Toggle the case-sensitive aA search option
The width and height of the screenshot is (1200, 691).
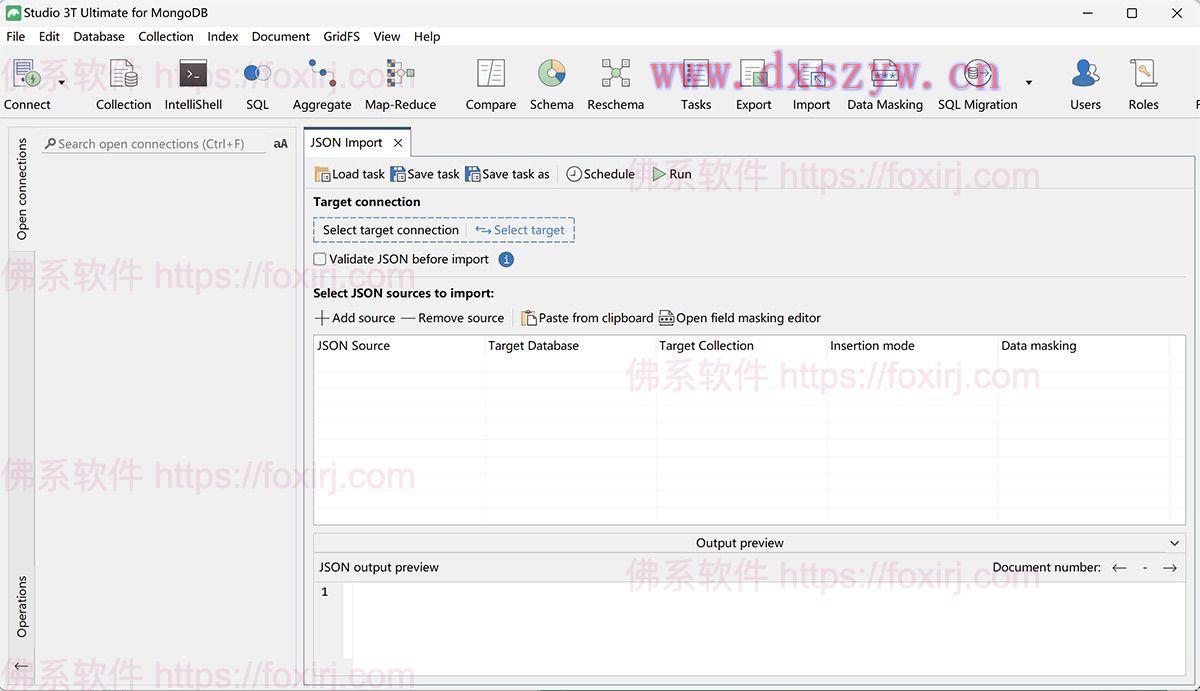tap(280, 144)
